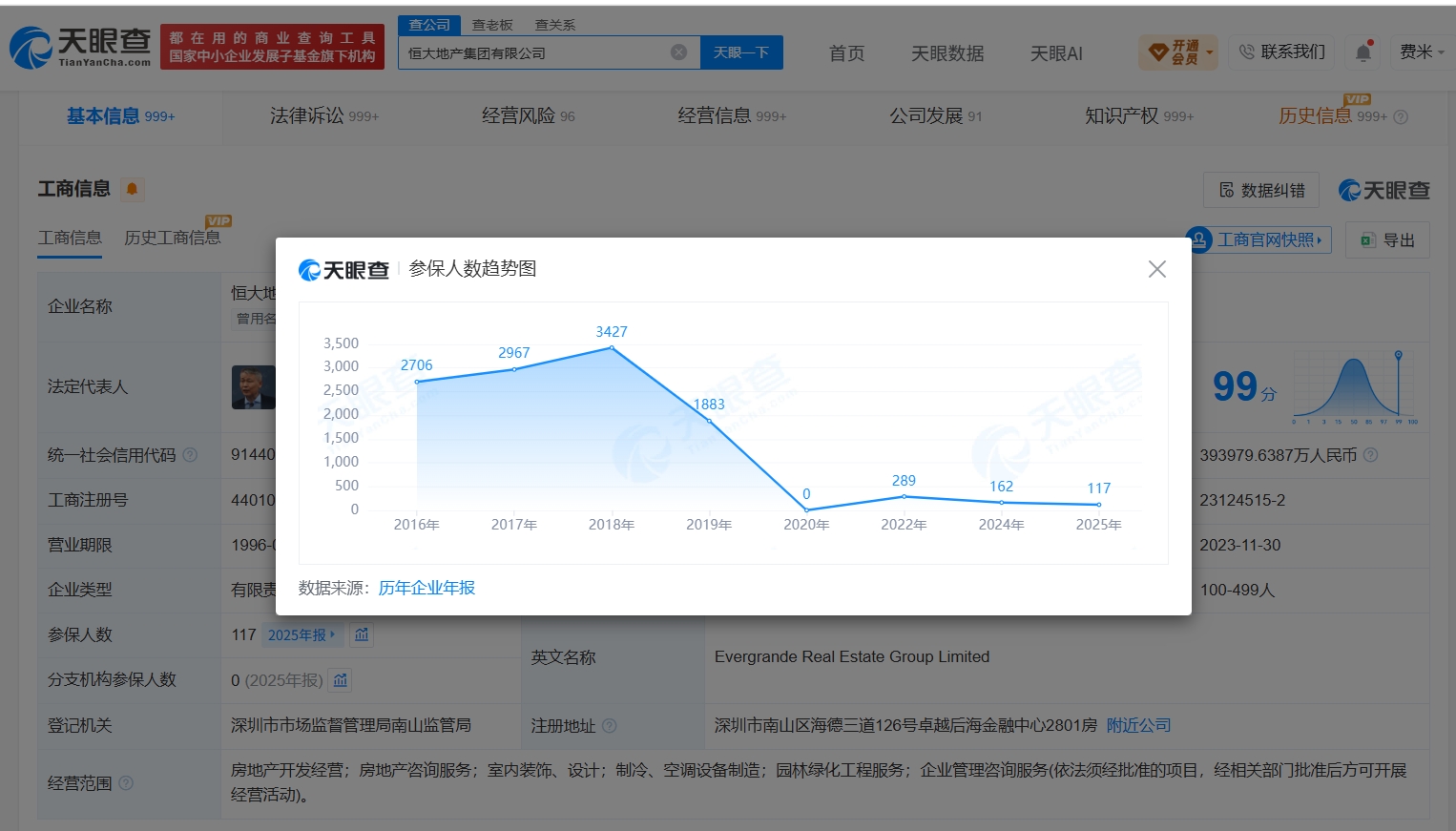Click the 2706 data point for 2016年
This screenshot has height=831, width=1456.
coord(417,382)
